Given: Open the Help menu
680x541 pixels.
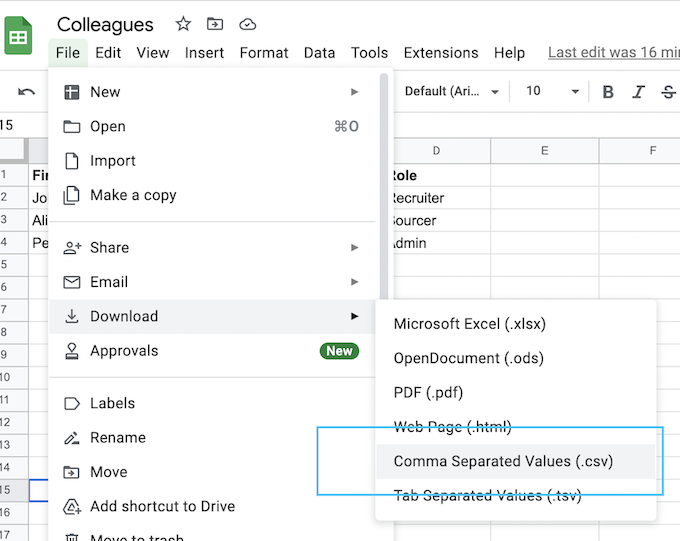Looking at the screenshot, I should click(509, 53).
